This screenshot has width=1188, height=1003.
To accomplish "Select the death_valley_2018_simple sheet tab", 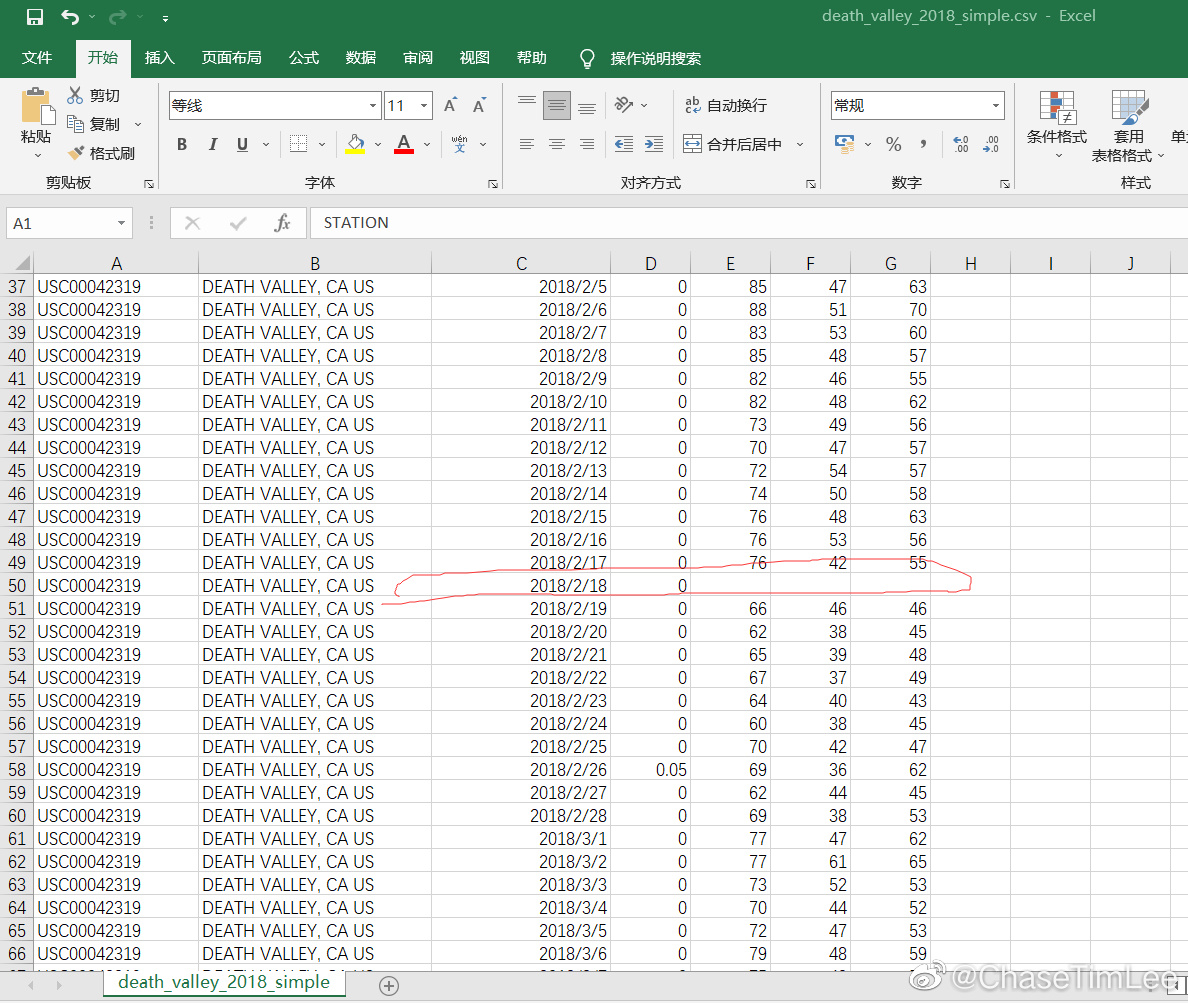I will (224, 983).
